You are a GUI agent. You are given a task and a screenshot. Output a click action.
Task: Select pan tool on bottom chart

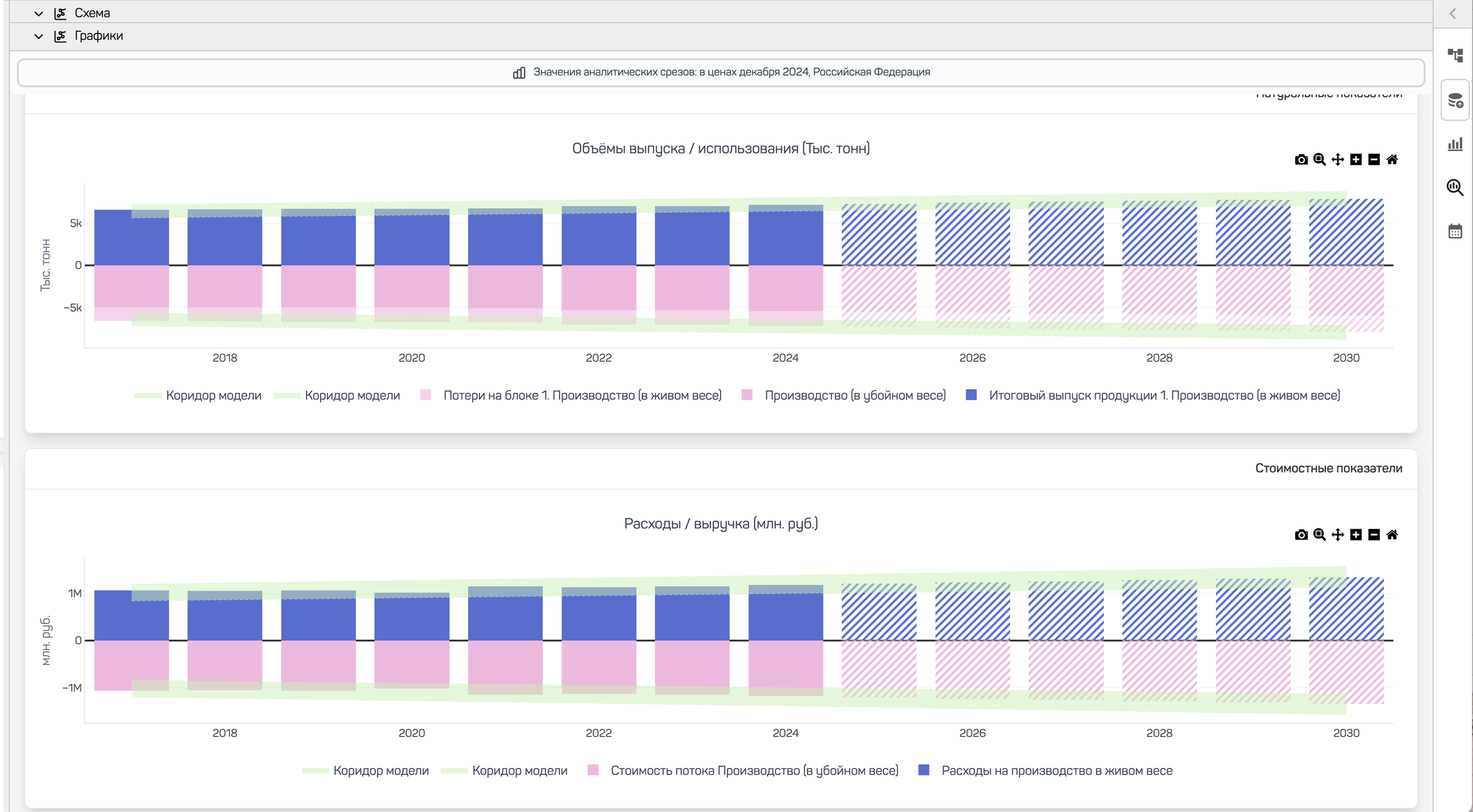(x=1337, y=535)
